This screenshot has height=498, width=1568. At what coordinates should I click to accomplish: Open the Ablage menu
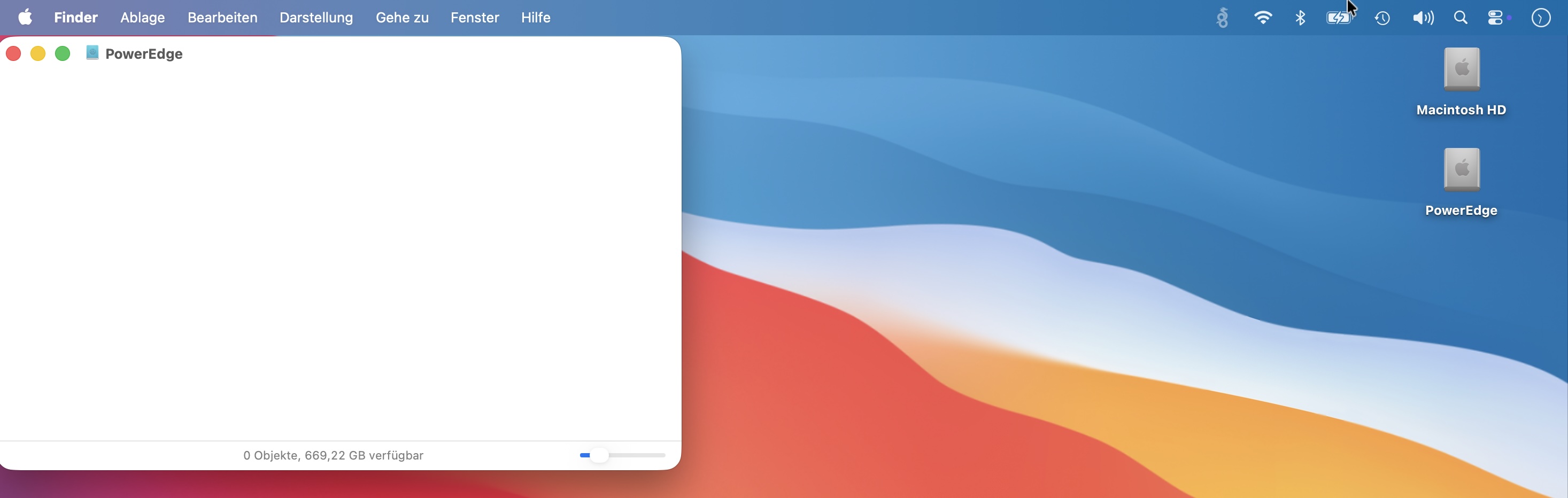click(x=142, y=18)
